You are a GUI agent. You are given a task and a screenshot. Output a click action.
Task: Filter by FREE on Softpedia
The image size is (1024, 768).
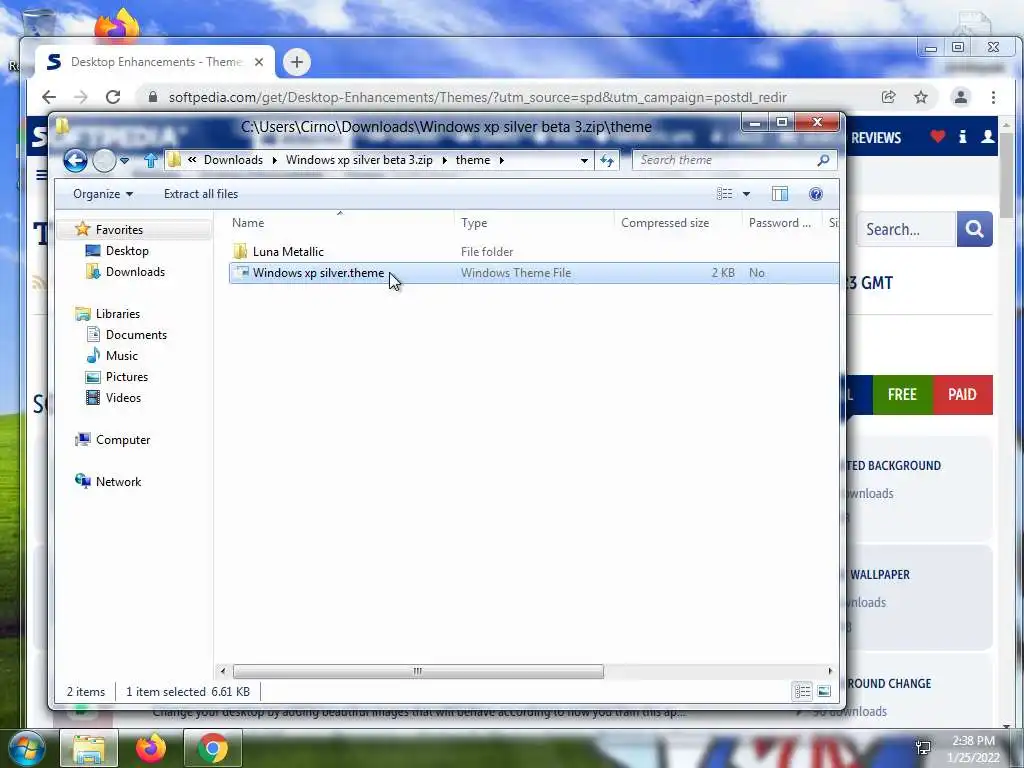[x=902, y=394]
